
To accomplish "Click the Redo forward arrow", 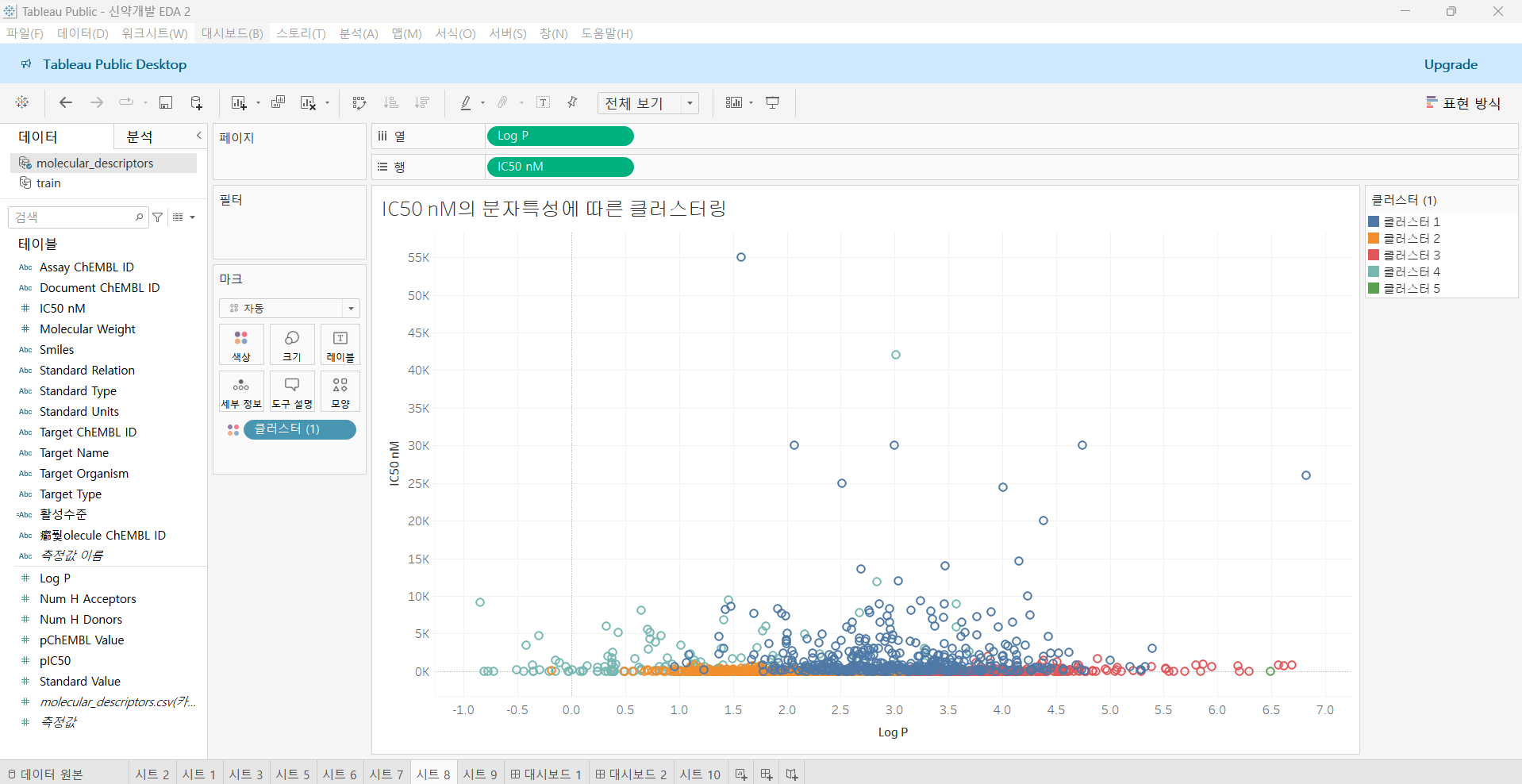I will (x=97, y=102).
